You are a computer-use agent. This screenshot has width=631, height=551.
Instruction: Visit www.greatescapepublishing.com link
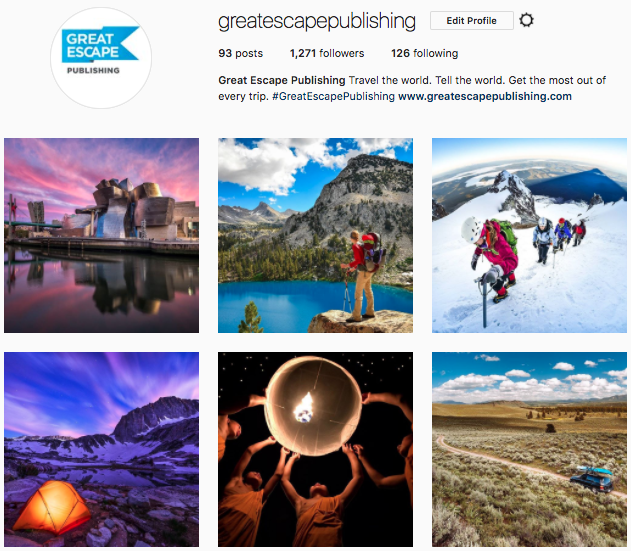pyautogui.click(x=485, y=96)
